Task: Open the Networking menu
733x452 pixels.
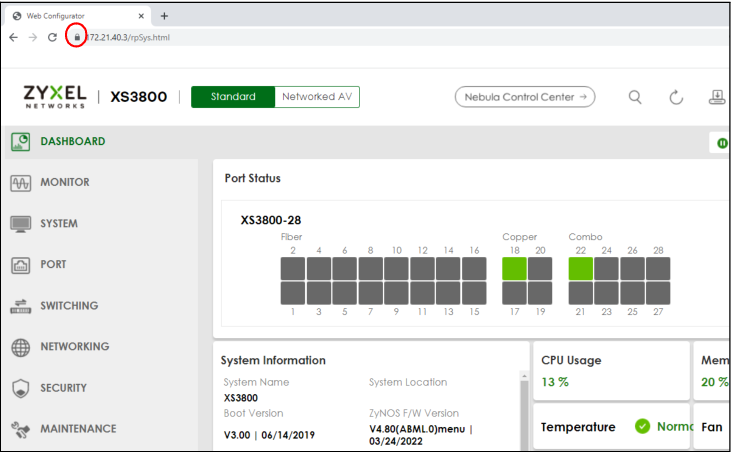Action: 75,347
